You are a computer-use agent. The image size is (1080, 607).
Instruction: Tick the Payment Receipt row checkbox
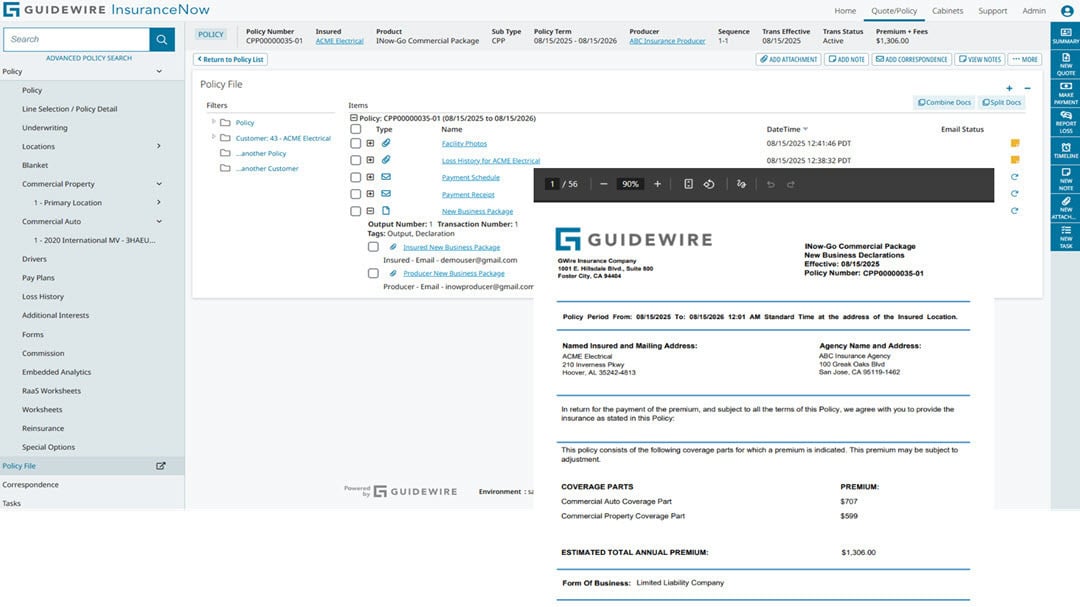coord(356,194)
